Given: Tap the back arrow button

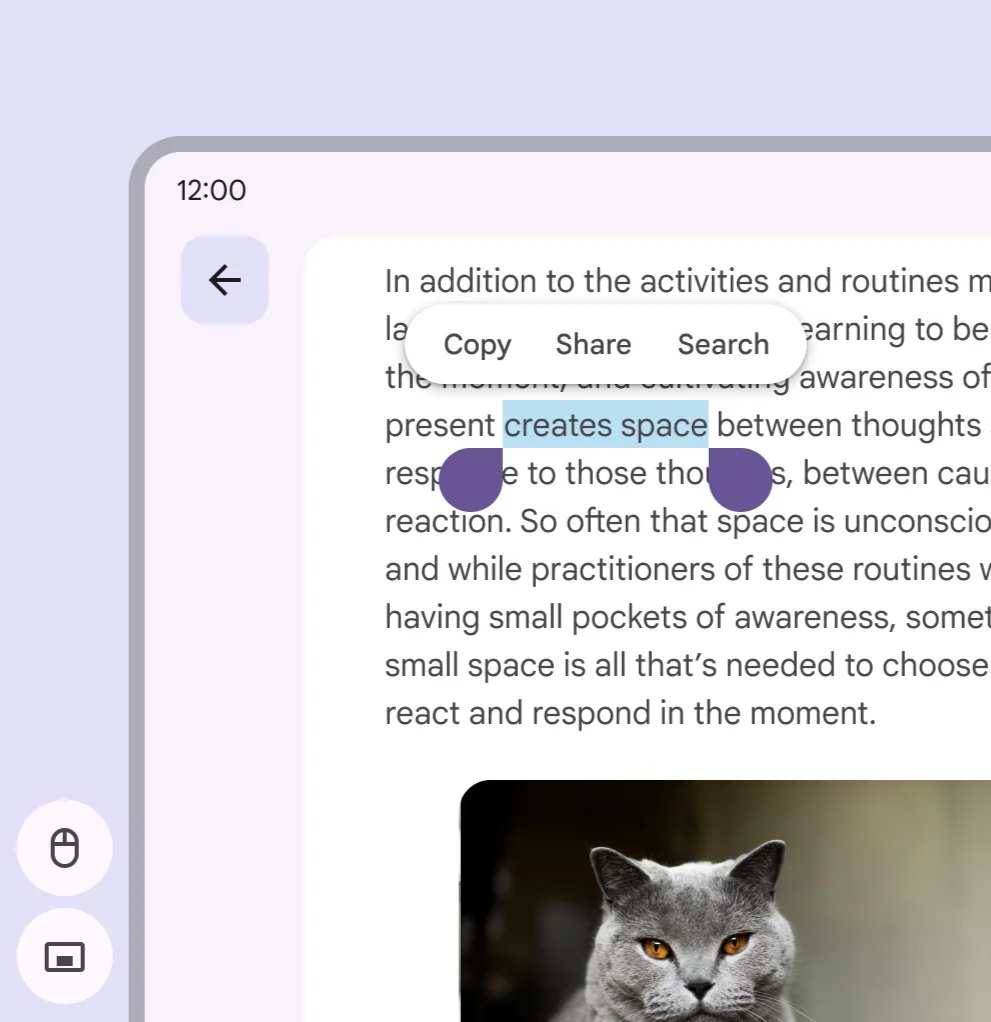Looking at the screenshot, I should (225, 280).
